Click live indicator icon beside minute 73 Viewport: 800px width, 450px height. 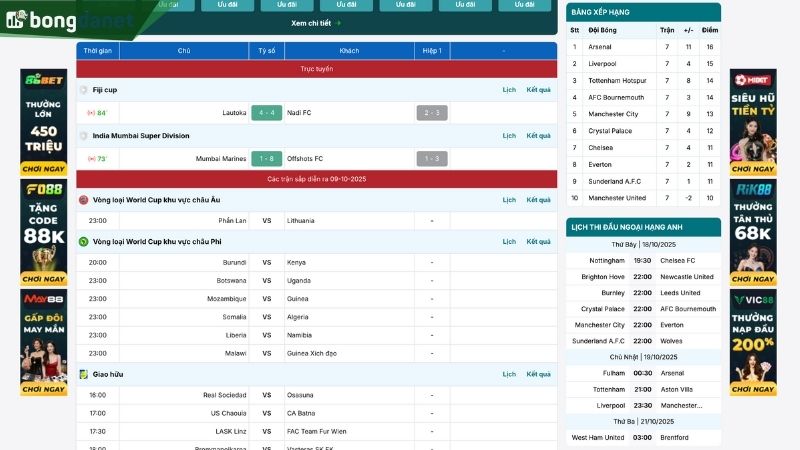(91, 159)
